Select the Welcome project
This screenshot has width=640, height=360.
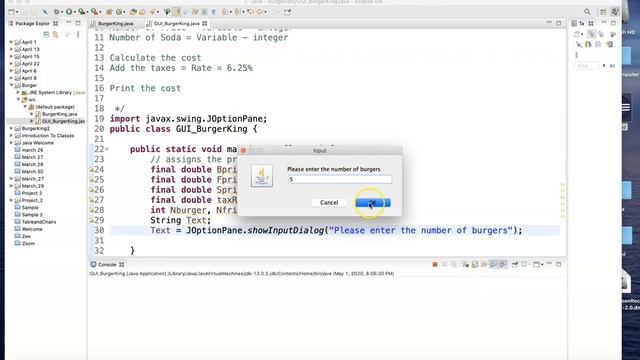(32, 229)
